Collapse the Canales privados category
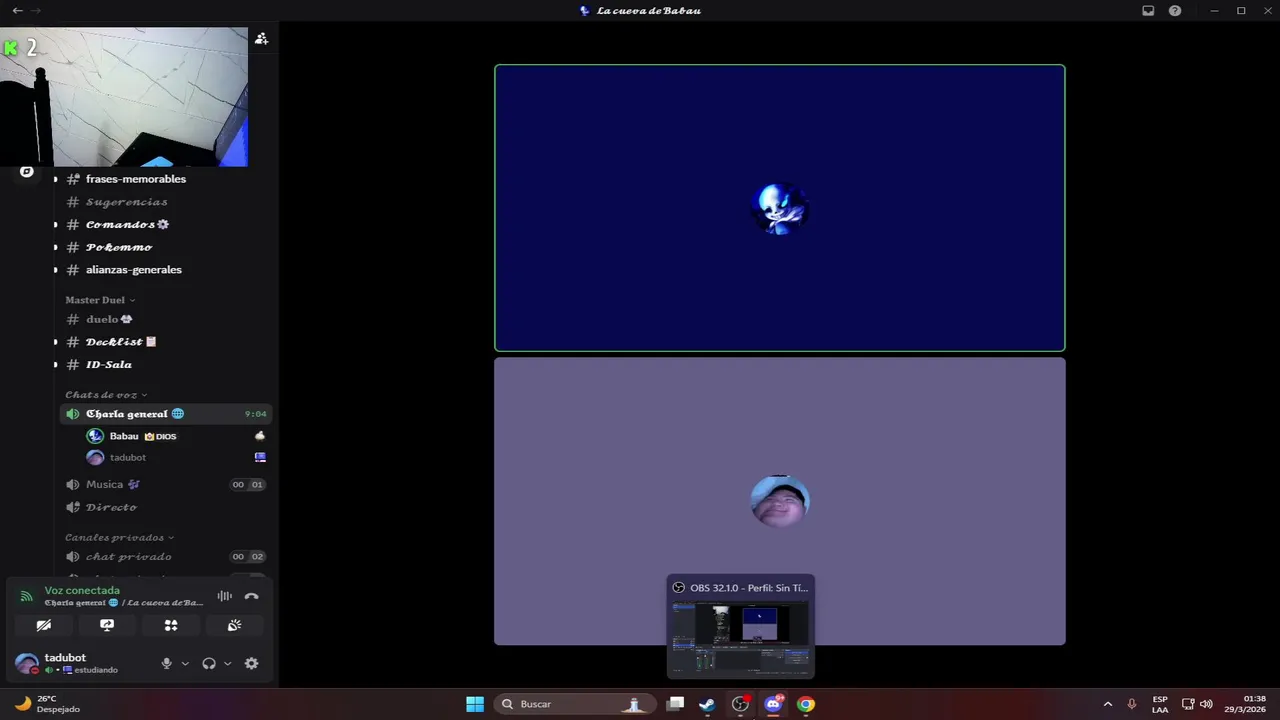Viewport: 1280px width, 720px height. click(x=119, y=537)
